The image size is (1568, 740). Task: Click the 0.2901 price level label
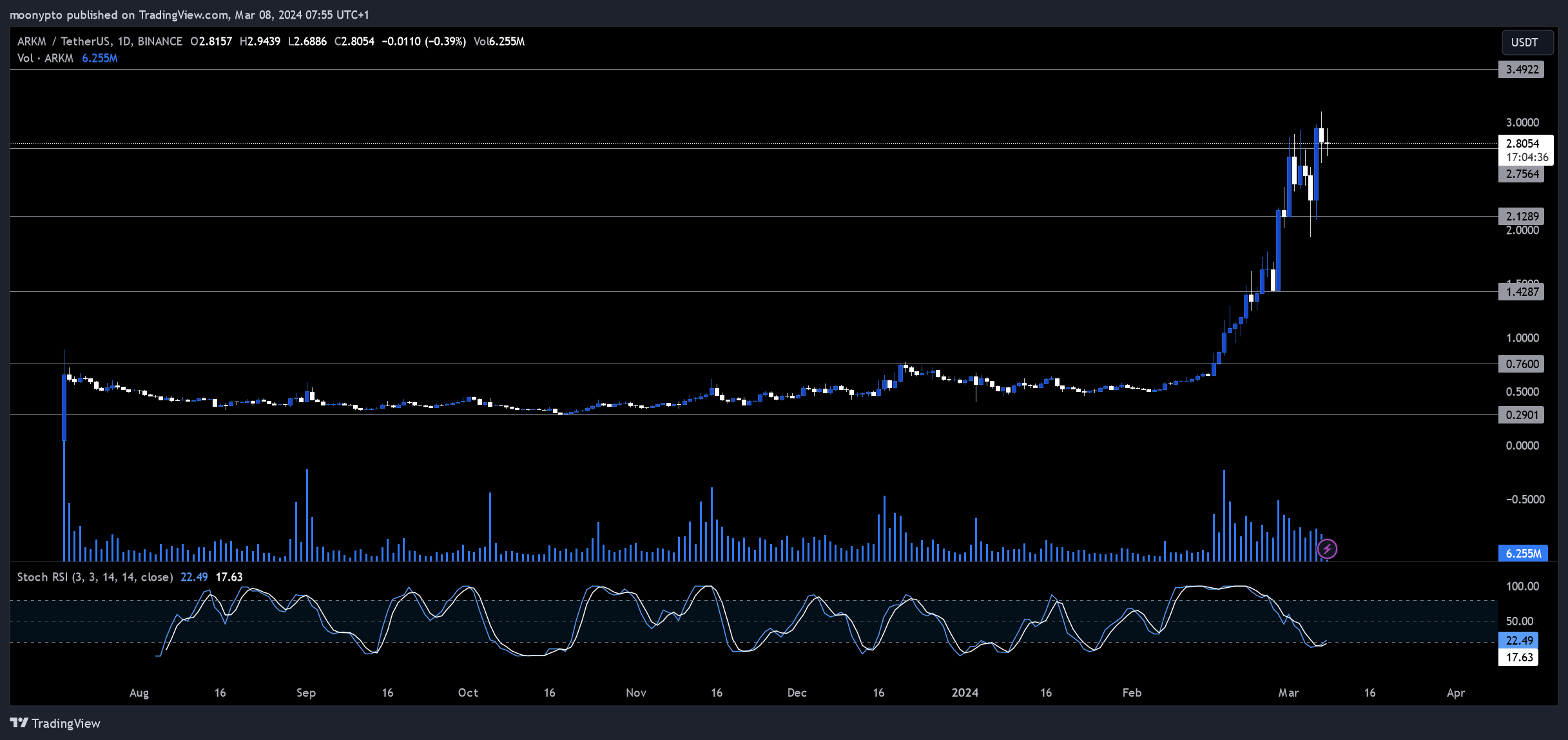(1522, 415)
